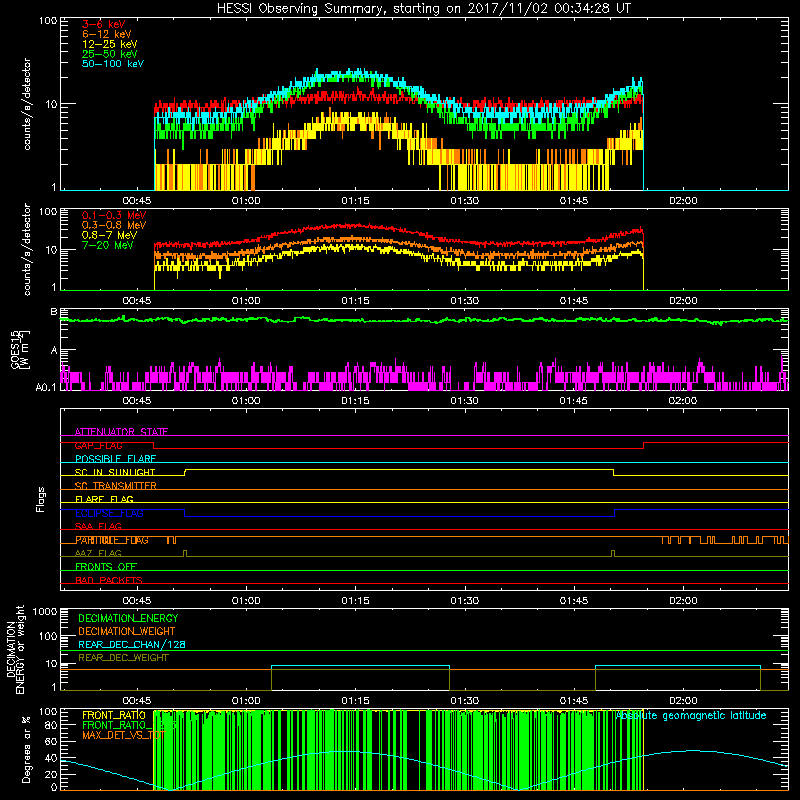Click the DECIMATION_ENERGY legend label

[128, 618]
